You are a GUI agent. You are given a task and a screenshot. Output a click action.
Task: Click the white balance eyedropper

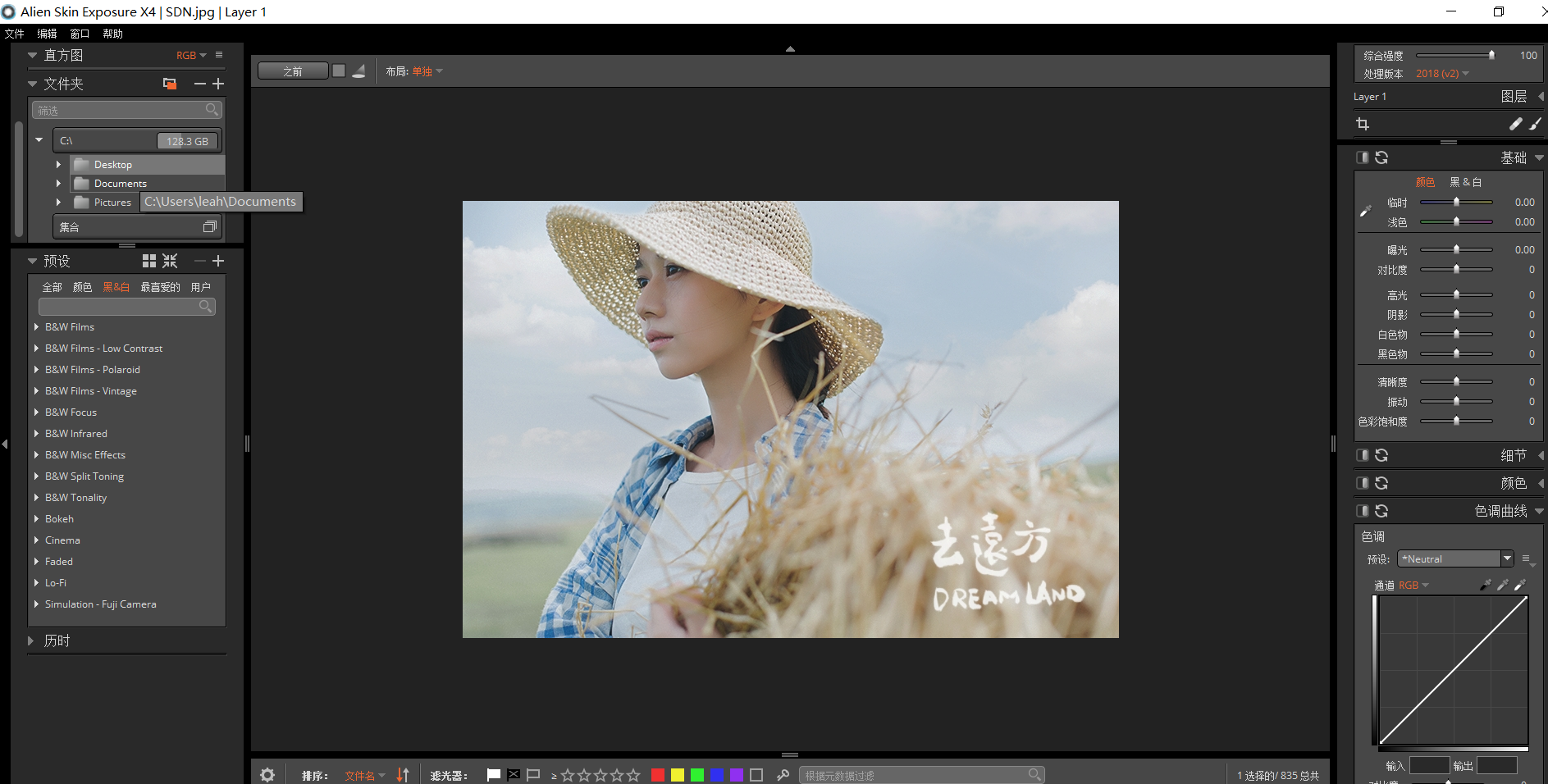[x=1365, y=212]
